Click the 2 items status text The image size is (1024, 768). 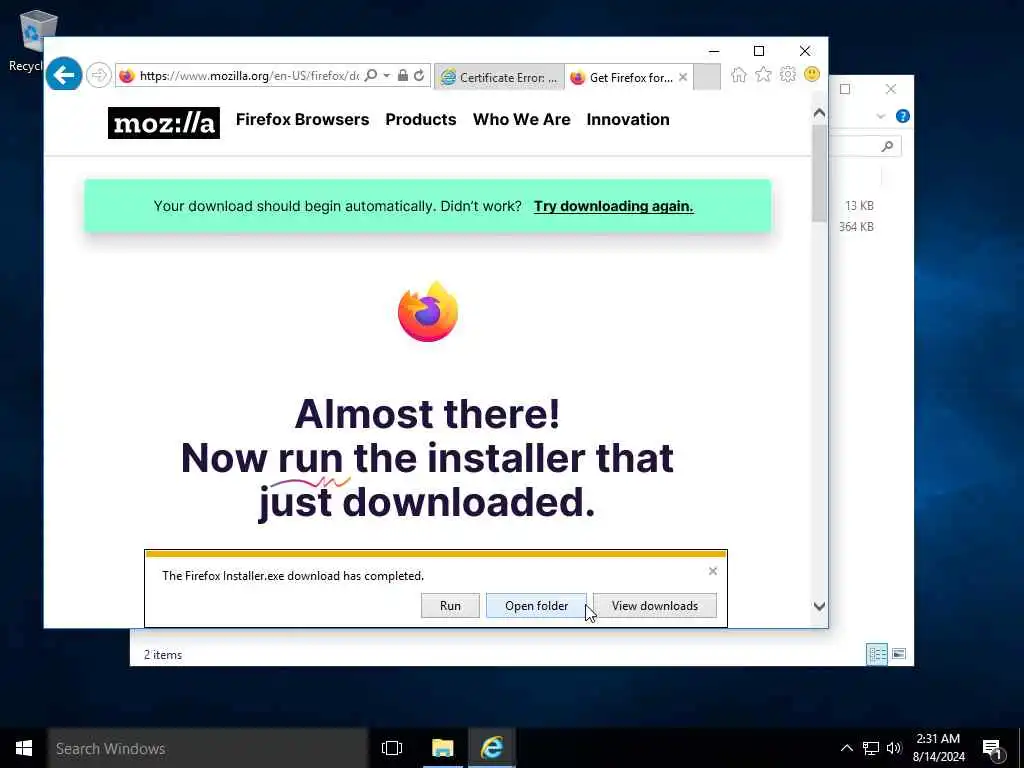[x=163, y=654]
